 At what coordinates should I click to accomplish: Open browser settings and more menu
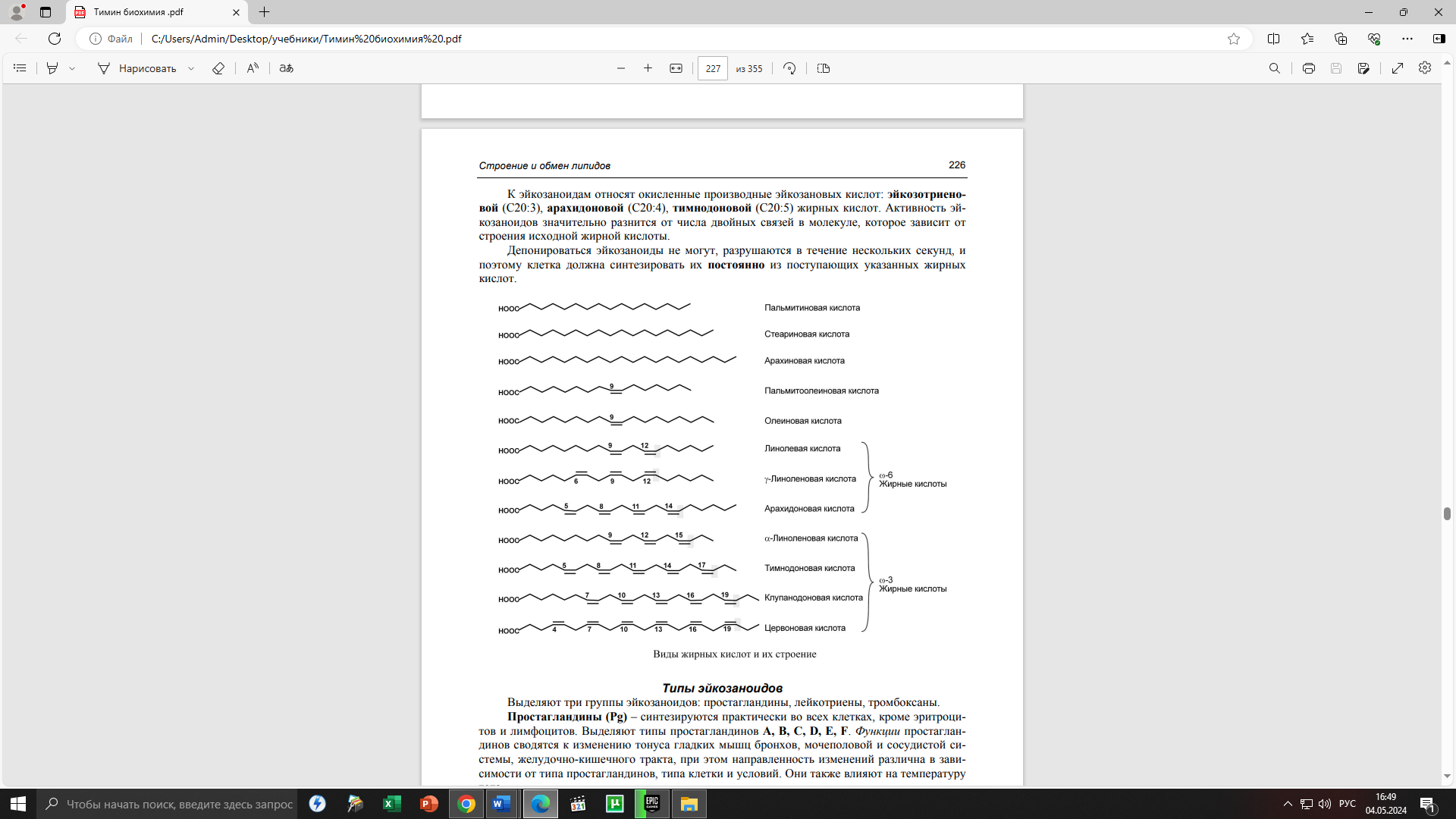pyautogui.click(x=1407, y=39)
